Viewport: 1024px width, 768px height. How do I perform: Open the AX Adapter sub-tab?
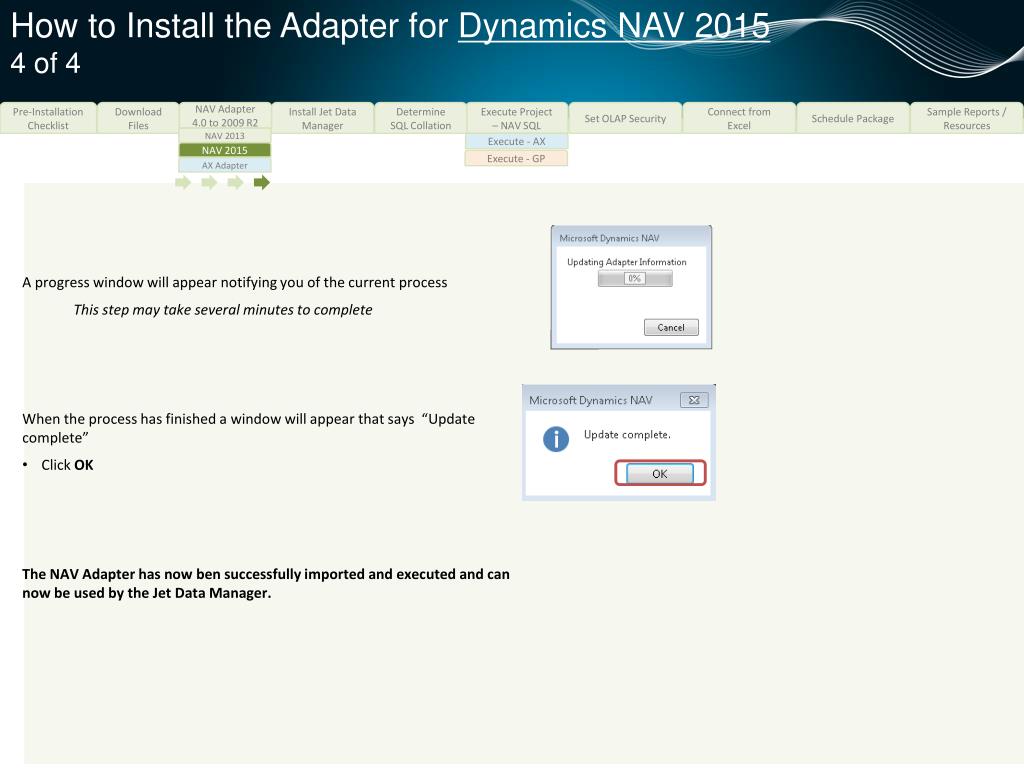coord(225,165)
